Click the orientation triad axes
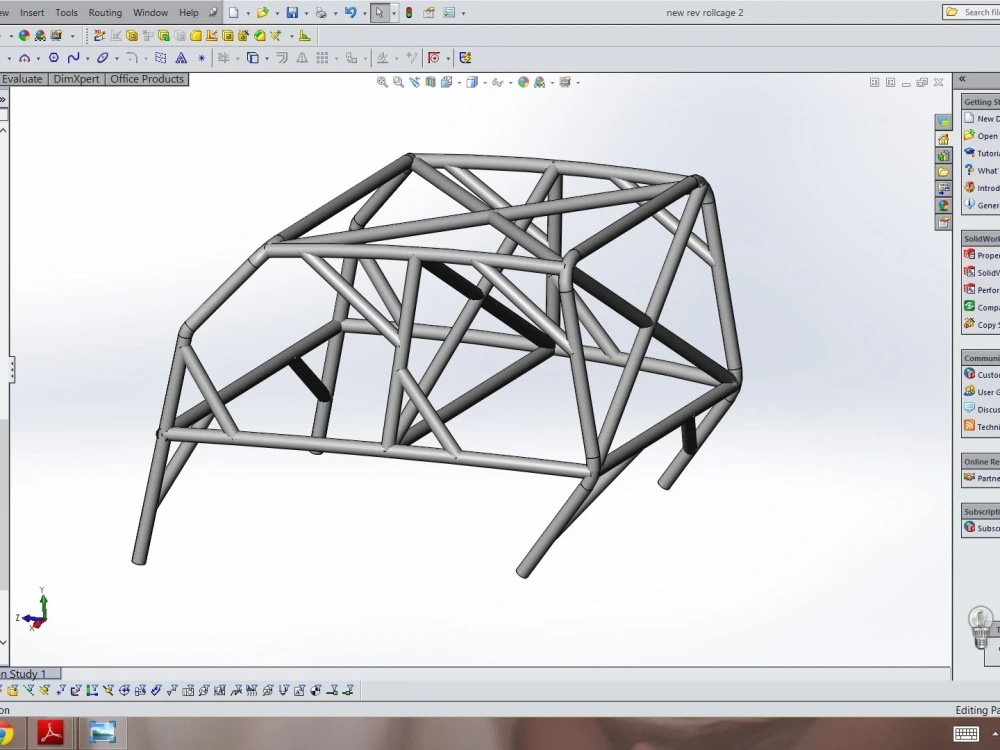Screen dimensions: 1000x750 33,609
